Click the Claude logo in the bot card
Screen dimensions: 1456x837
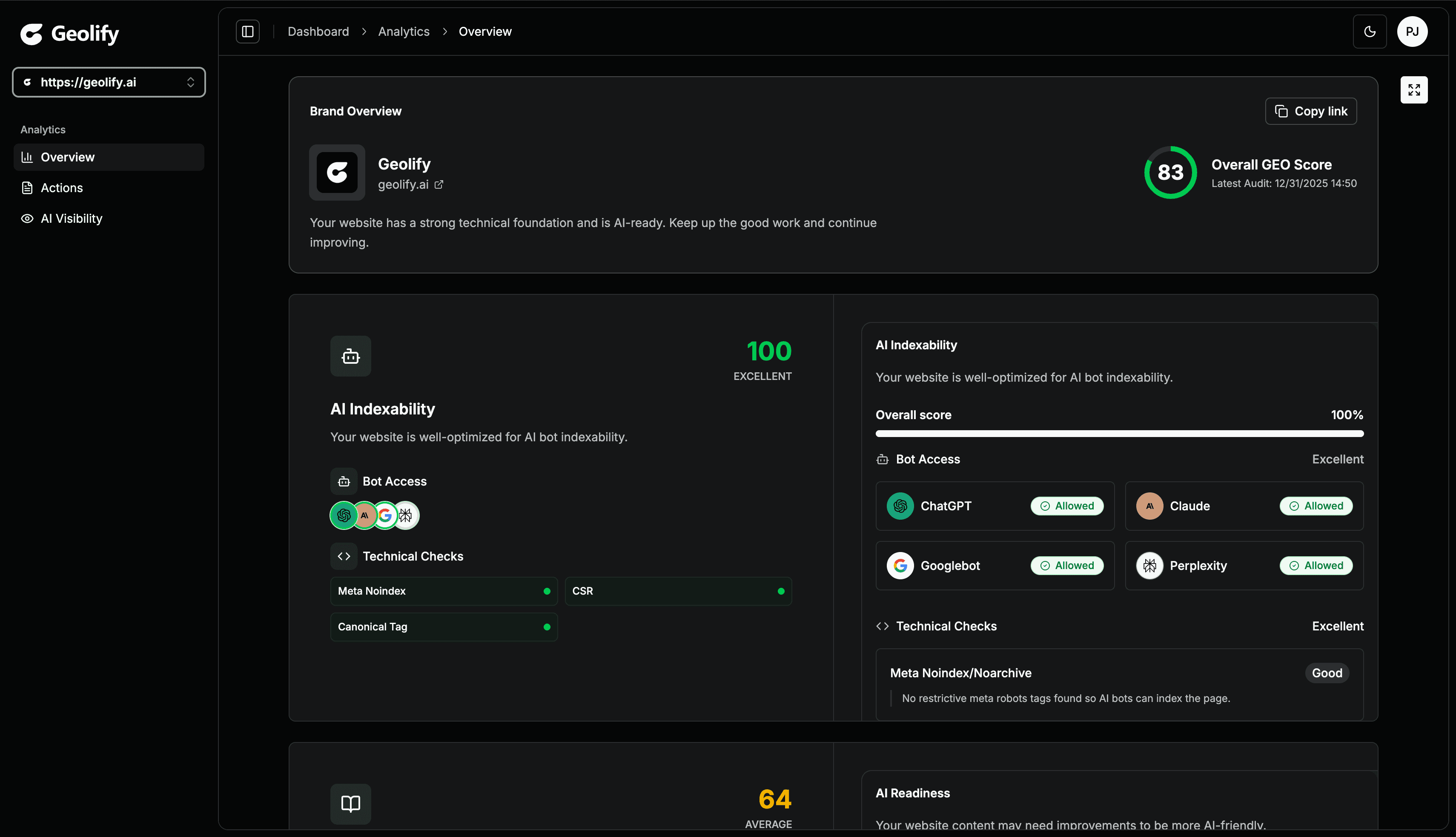(x=1150, y=506)
